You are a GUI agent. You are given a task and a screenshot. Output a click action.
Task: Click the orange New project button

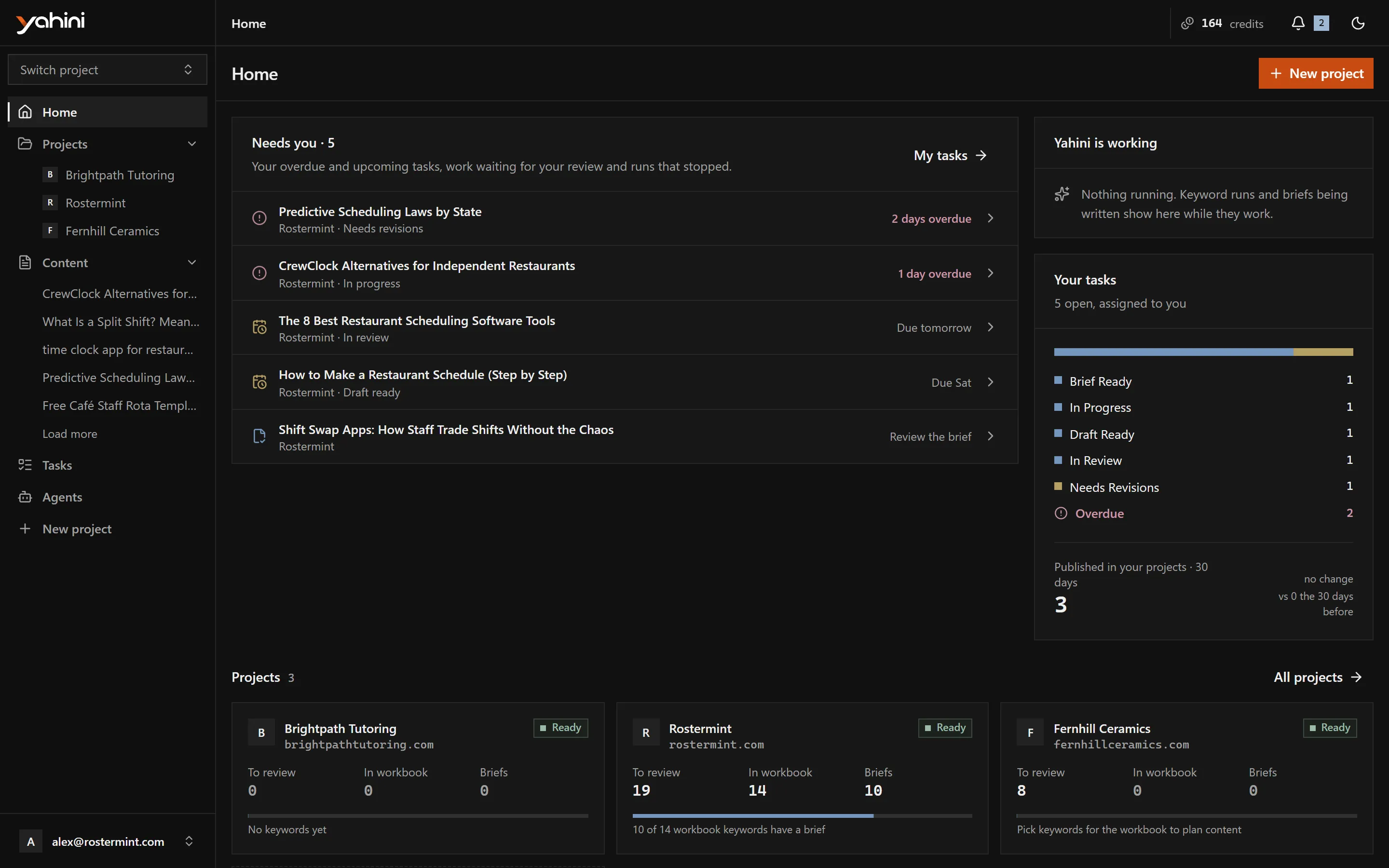pyautogui.click(x=1316, y=73)
